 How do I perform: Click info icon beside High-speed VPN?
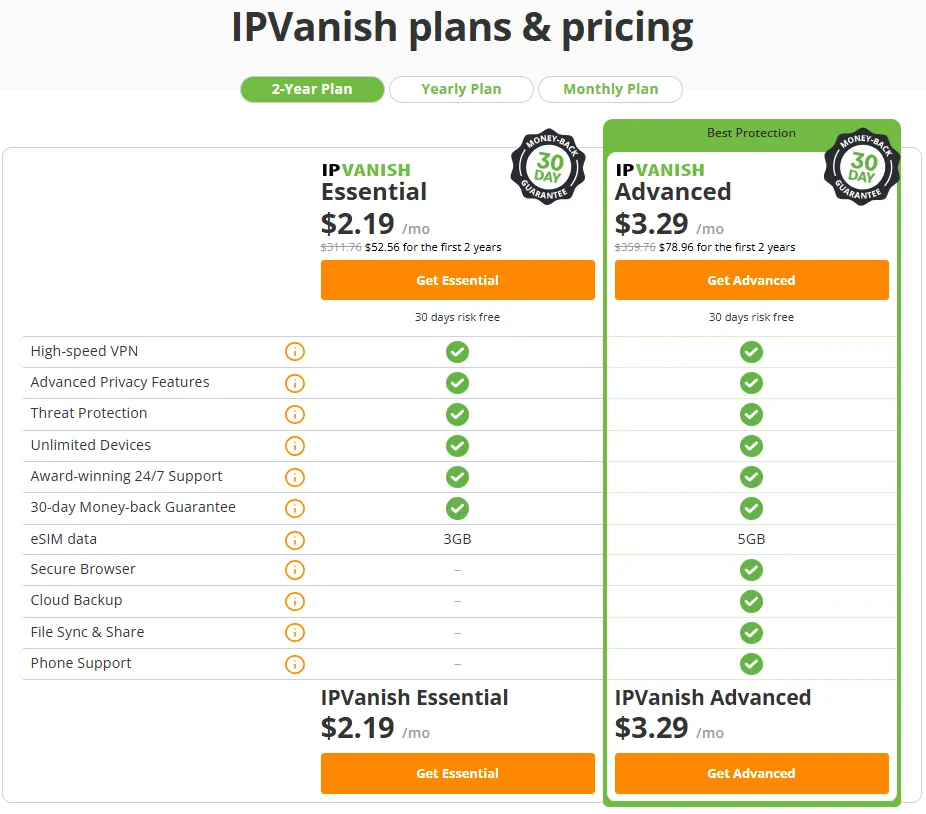point(294,352)
